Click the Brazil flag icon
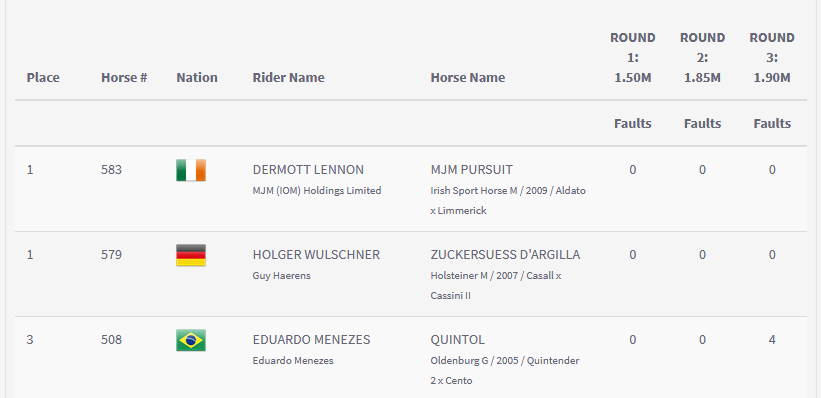 coord(191,340)
